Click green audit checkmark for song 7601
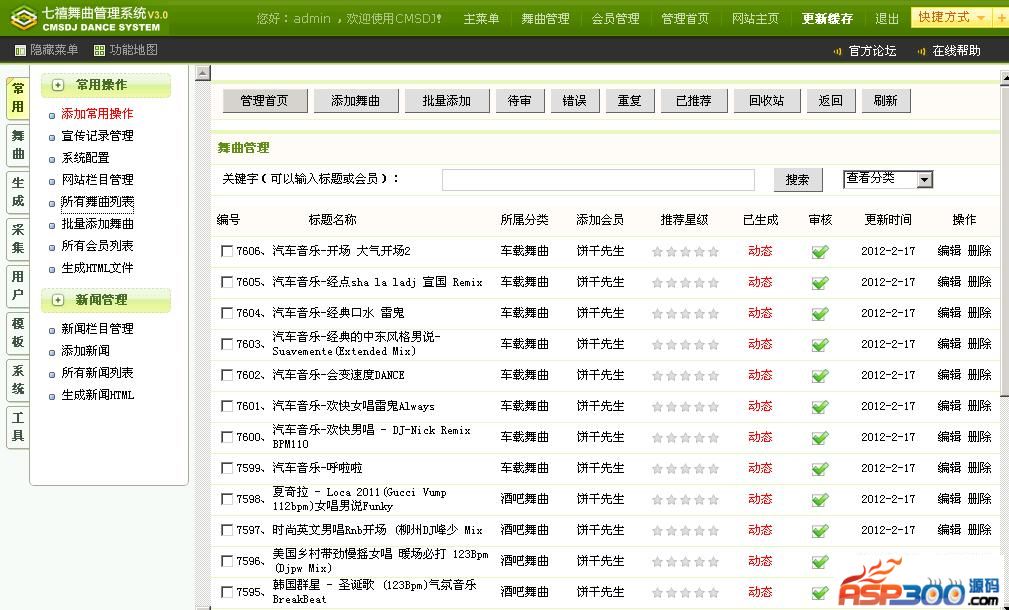 820,407
